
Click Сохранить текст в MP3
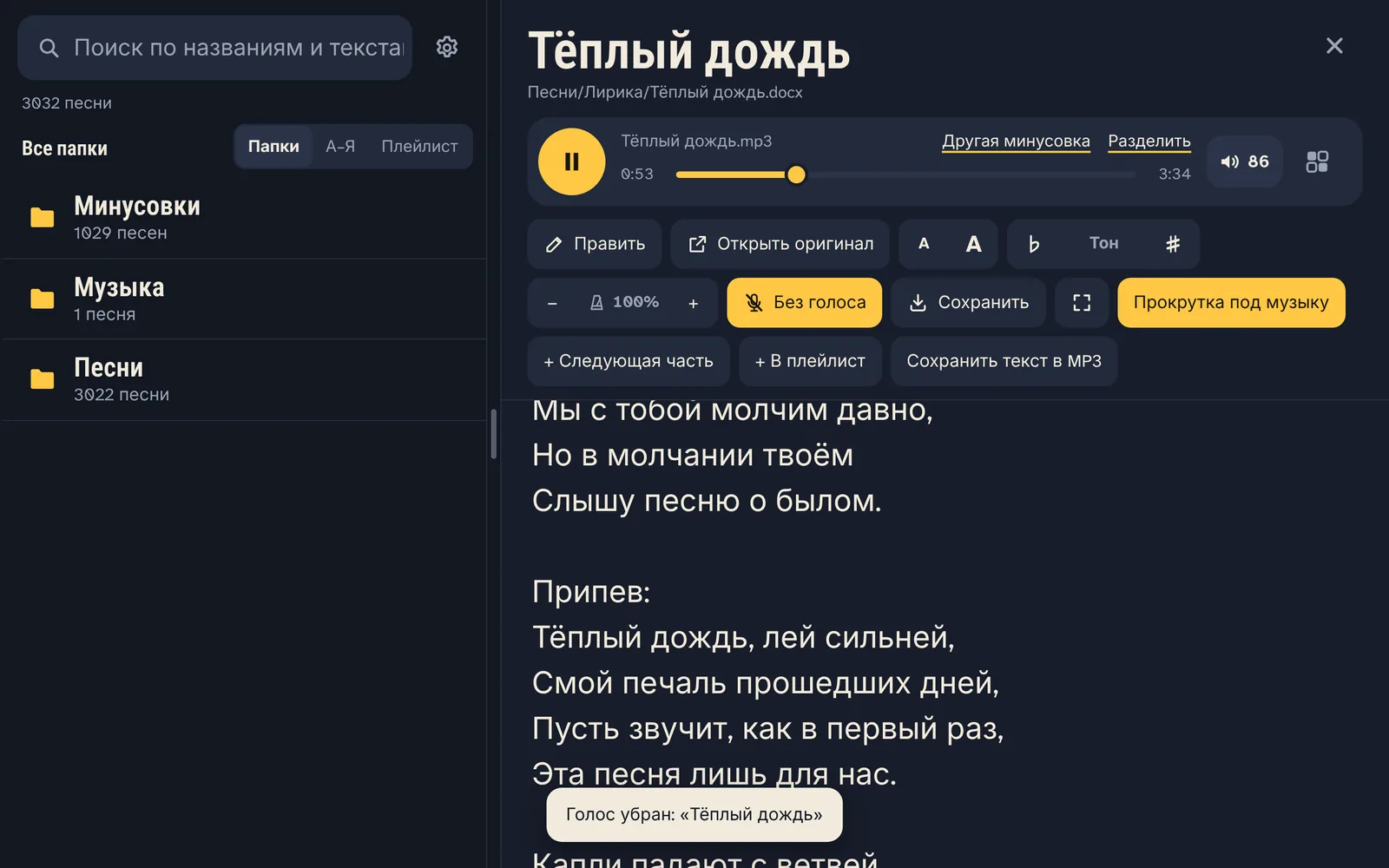[1004, 361]
